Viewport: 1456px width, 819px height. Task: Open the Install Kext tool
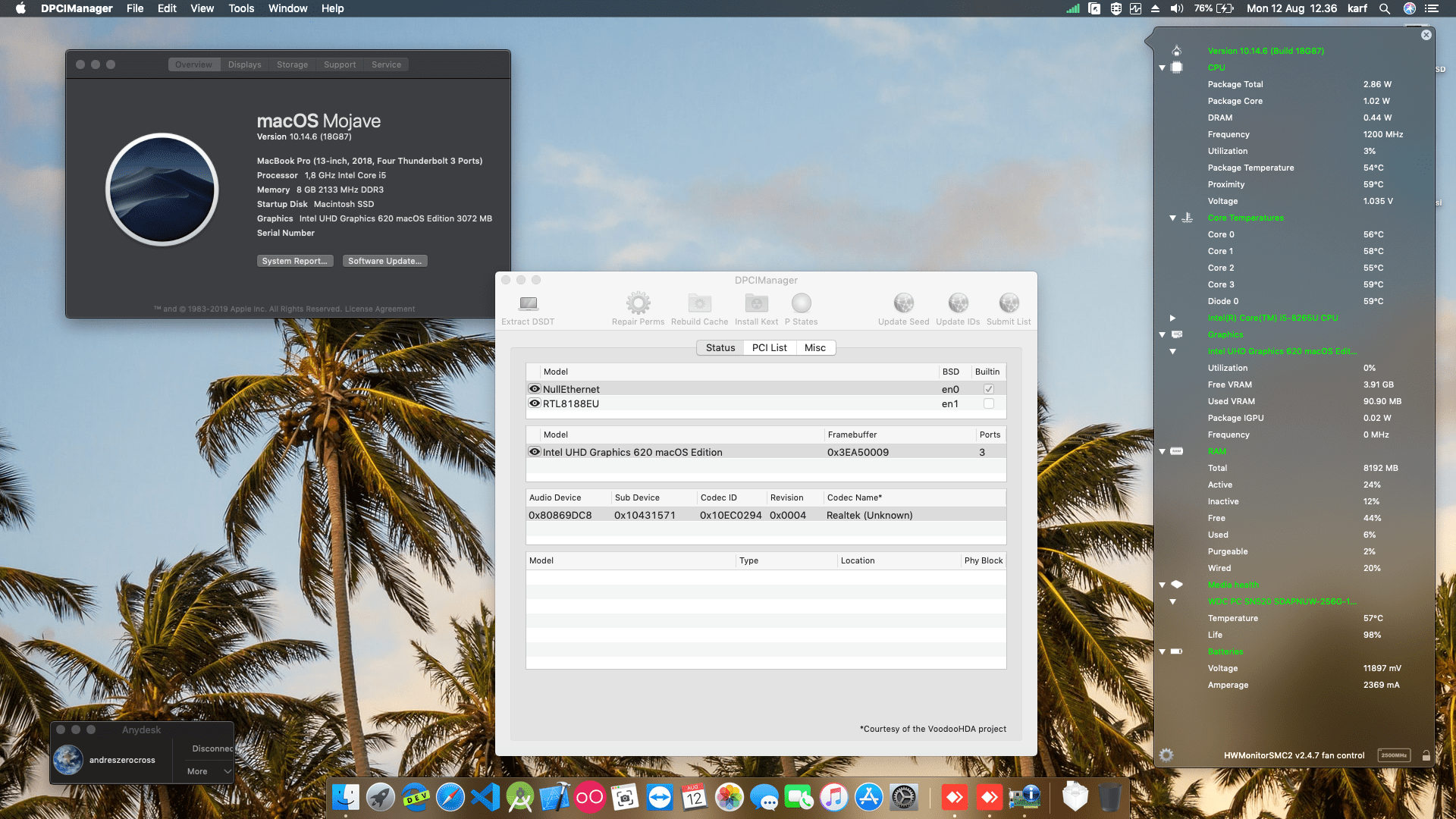point(756,309)
